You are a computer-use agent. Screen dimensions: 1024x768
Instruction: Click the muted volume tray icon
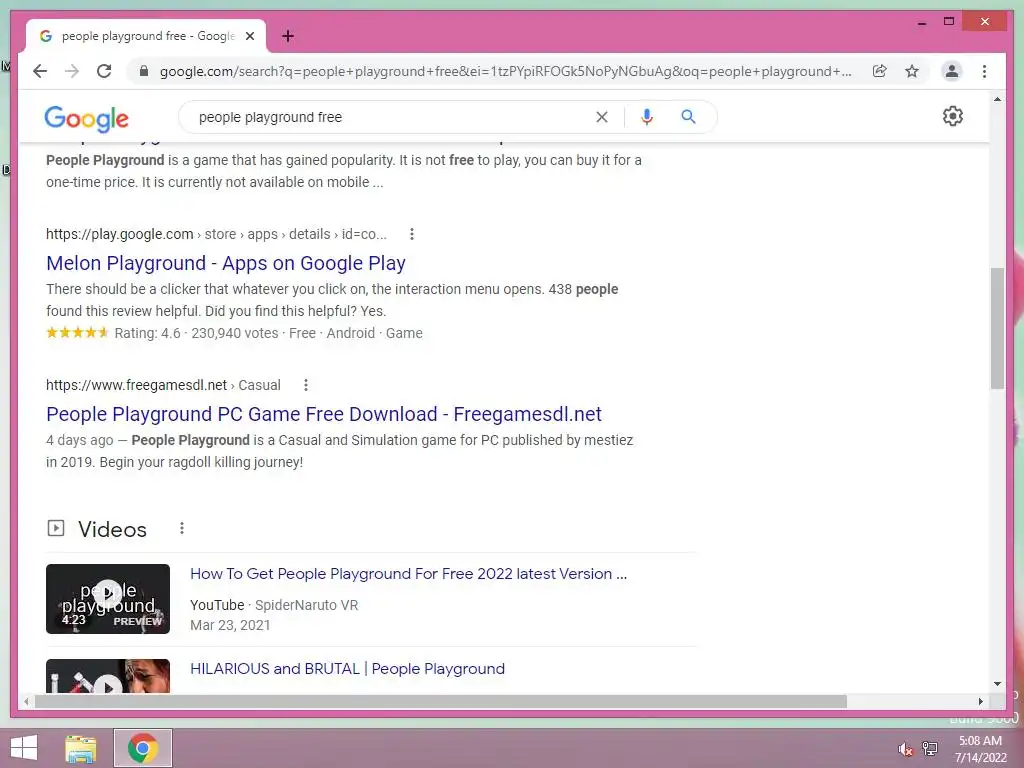(x=905, y=749)
